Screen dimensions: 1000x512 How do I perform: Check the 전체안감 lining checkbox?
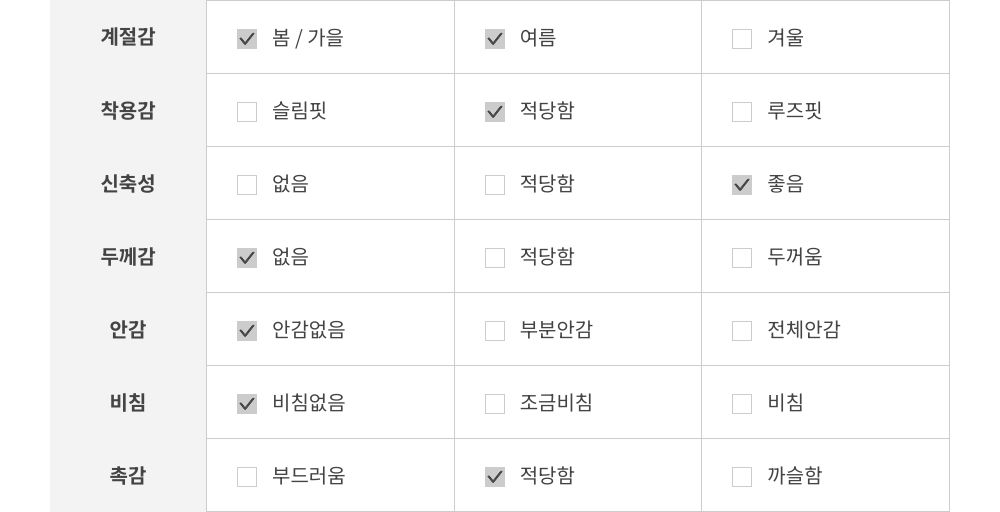point(742,331)
